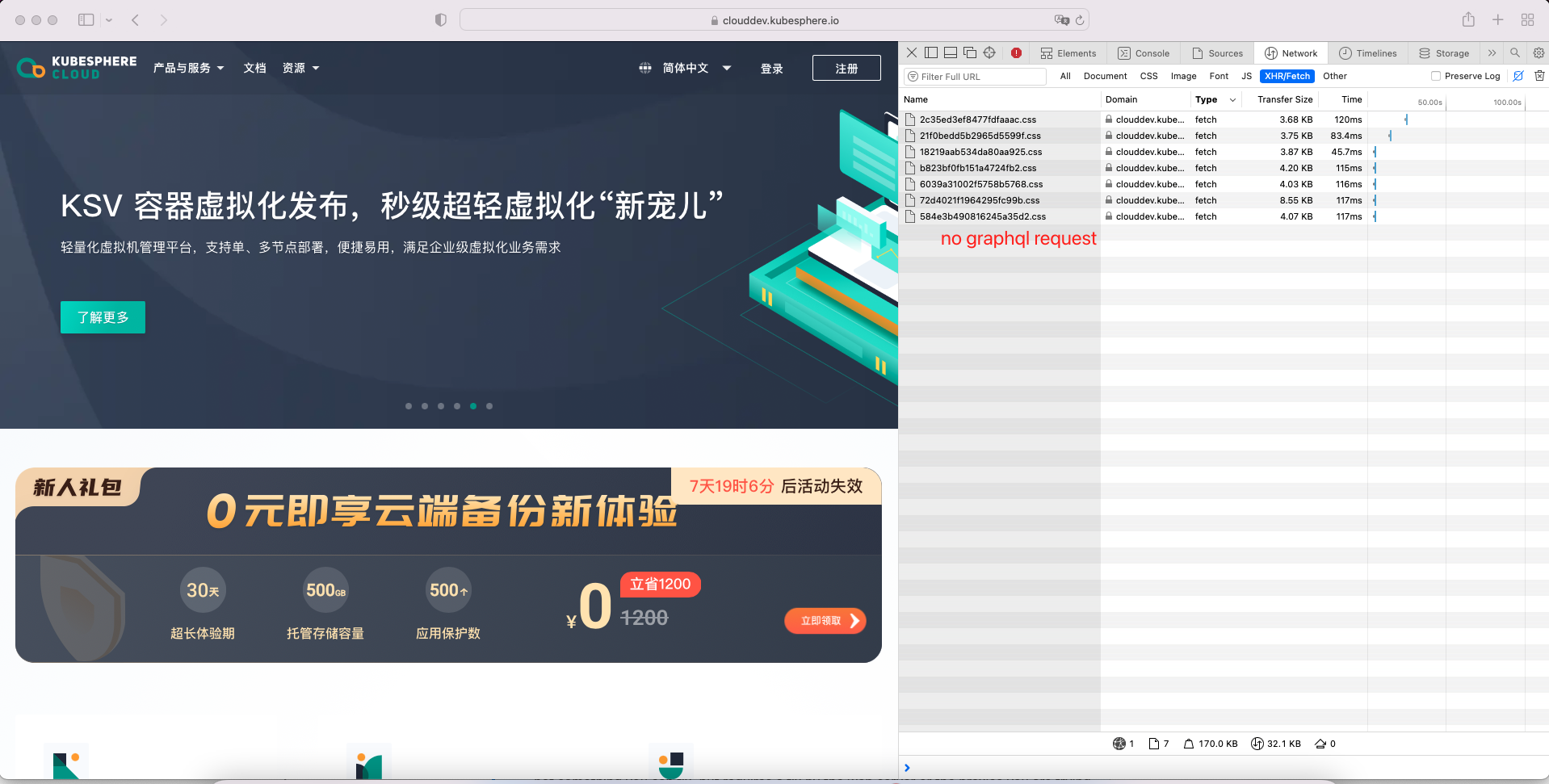Select the CSS resource filter
This screenshot has height=784, width=1549.
coord(1148,76)
